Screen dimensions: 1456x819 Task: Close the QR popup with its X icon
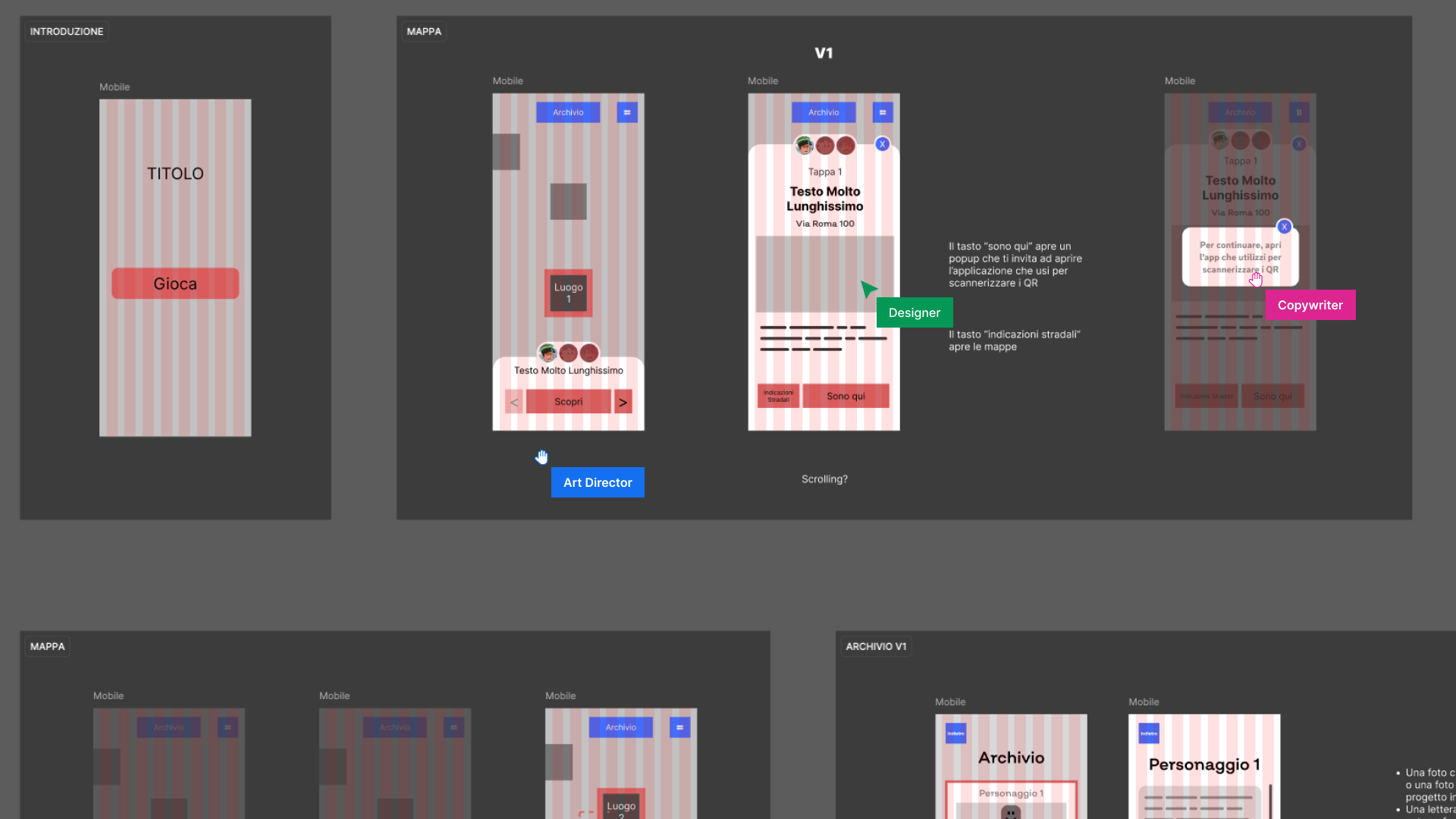[1284, 227]
